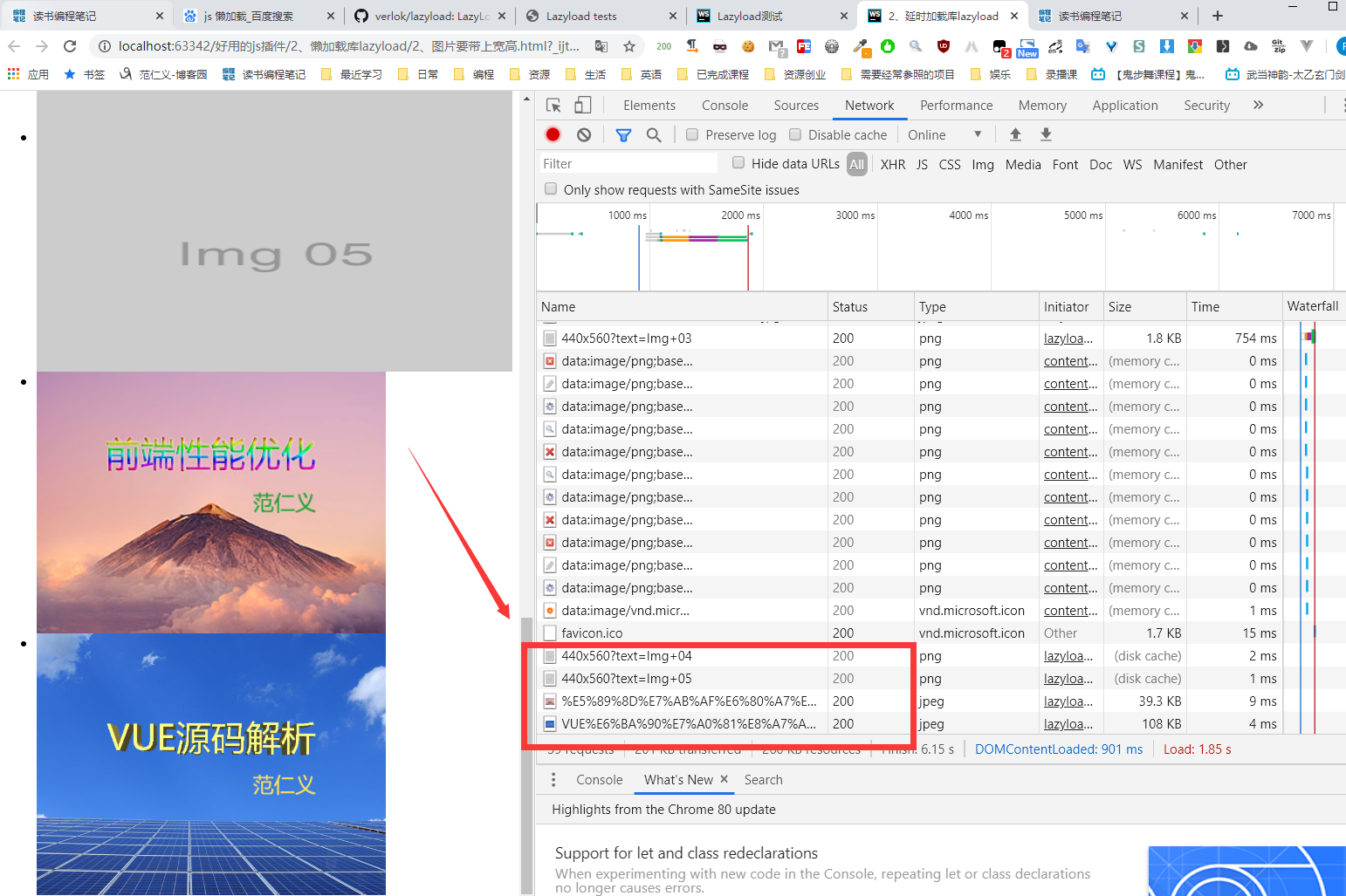Open the 资源 bookmark folder
This screenshot has height=896, width=1346.
[530, 74]
